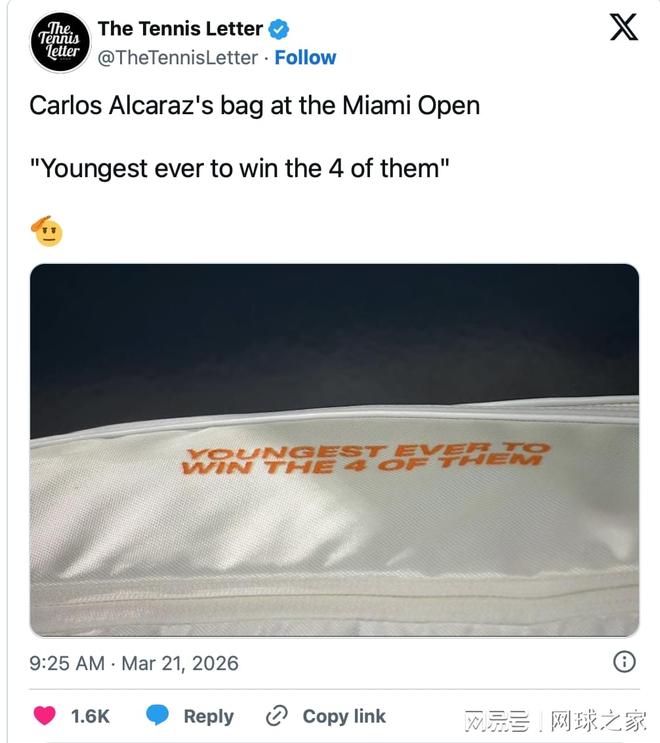Screen dimensions: 660x743
Task: Click the Copy link text
Action: click(x=344, y=716)
